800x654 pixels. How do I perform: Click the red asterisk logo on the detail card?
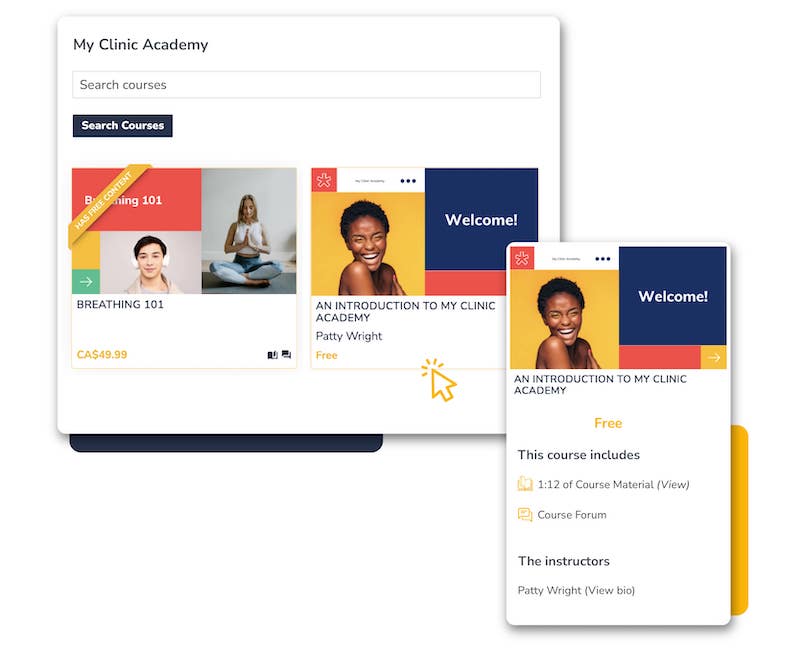523,258
